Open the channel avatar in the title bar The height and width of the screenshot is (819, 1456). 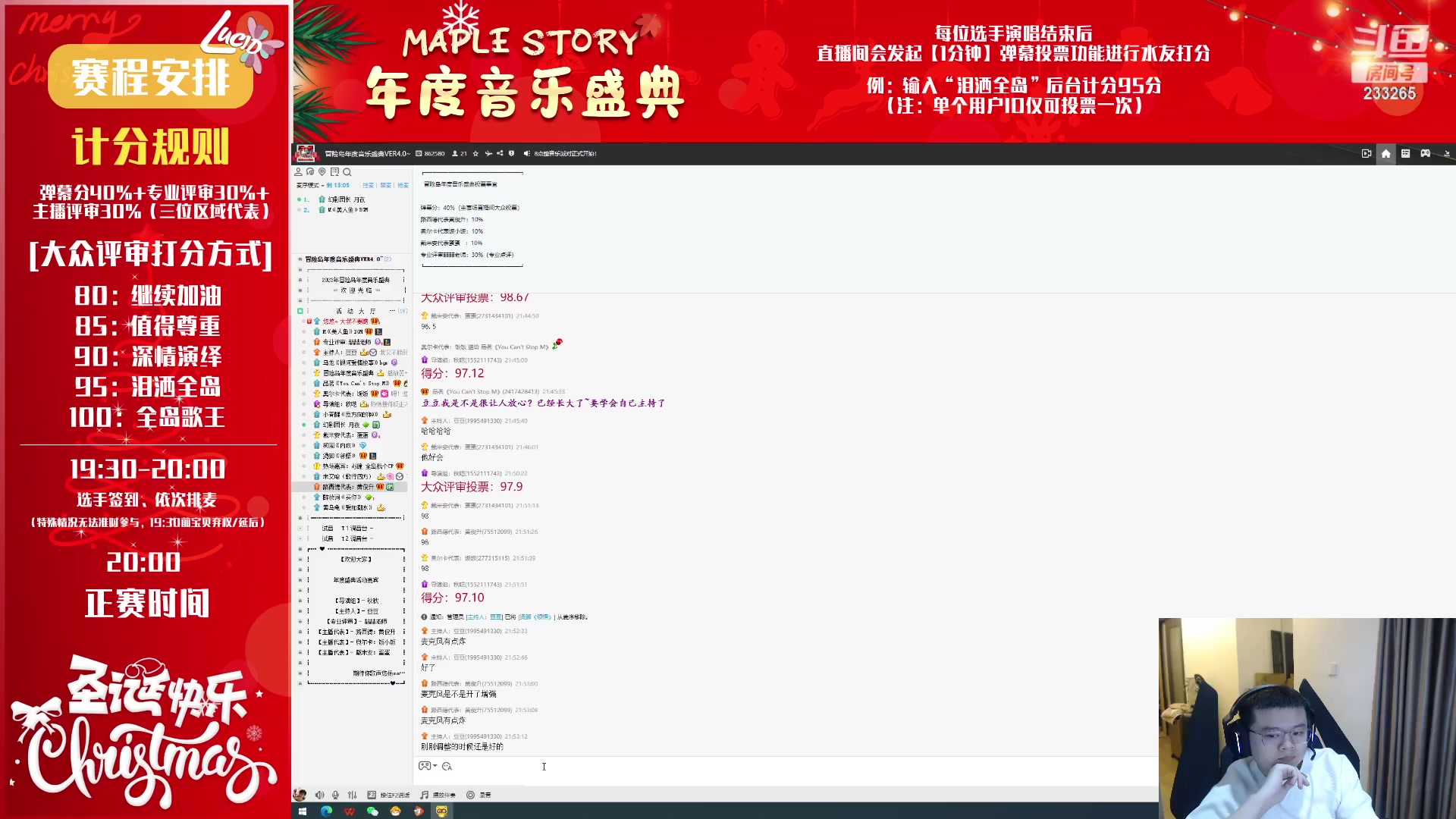[x=306, y=153]
